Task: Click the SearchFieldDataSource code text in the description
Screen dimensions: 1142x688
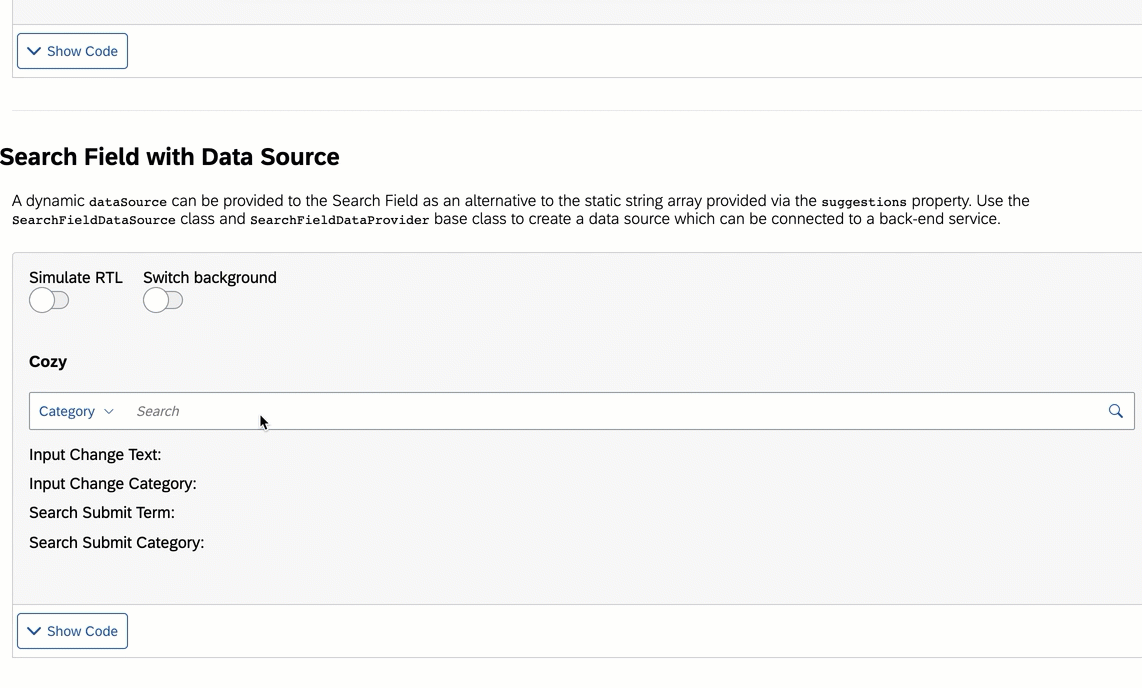Action: pos(94,220)
